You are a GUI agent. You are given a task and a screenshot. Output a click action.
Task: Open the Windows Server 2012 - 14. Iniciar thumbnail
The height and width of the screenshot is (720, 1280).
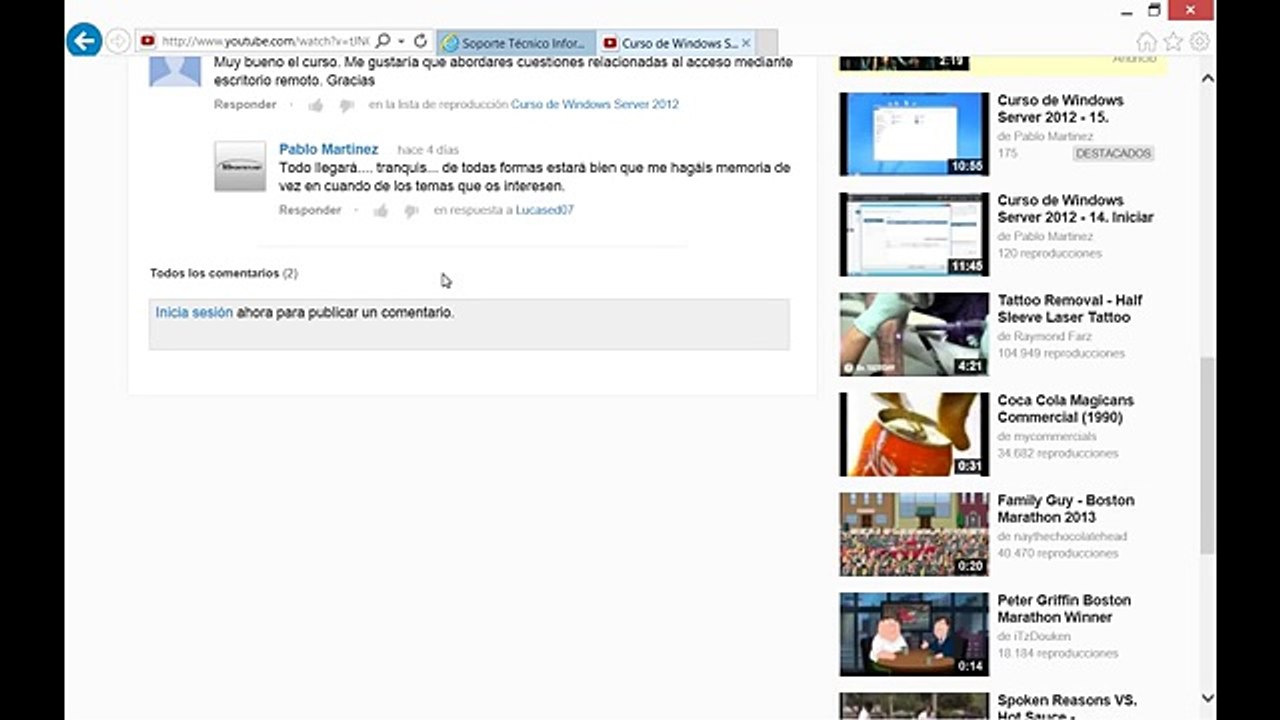tap(914, 234)
